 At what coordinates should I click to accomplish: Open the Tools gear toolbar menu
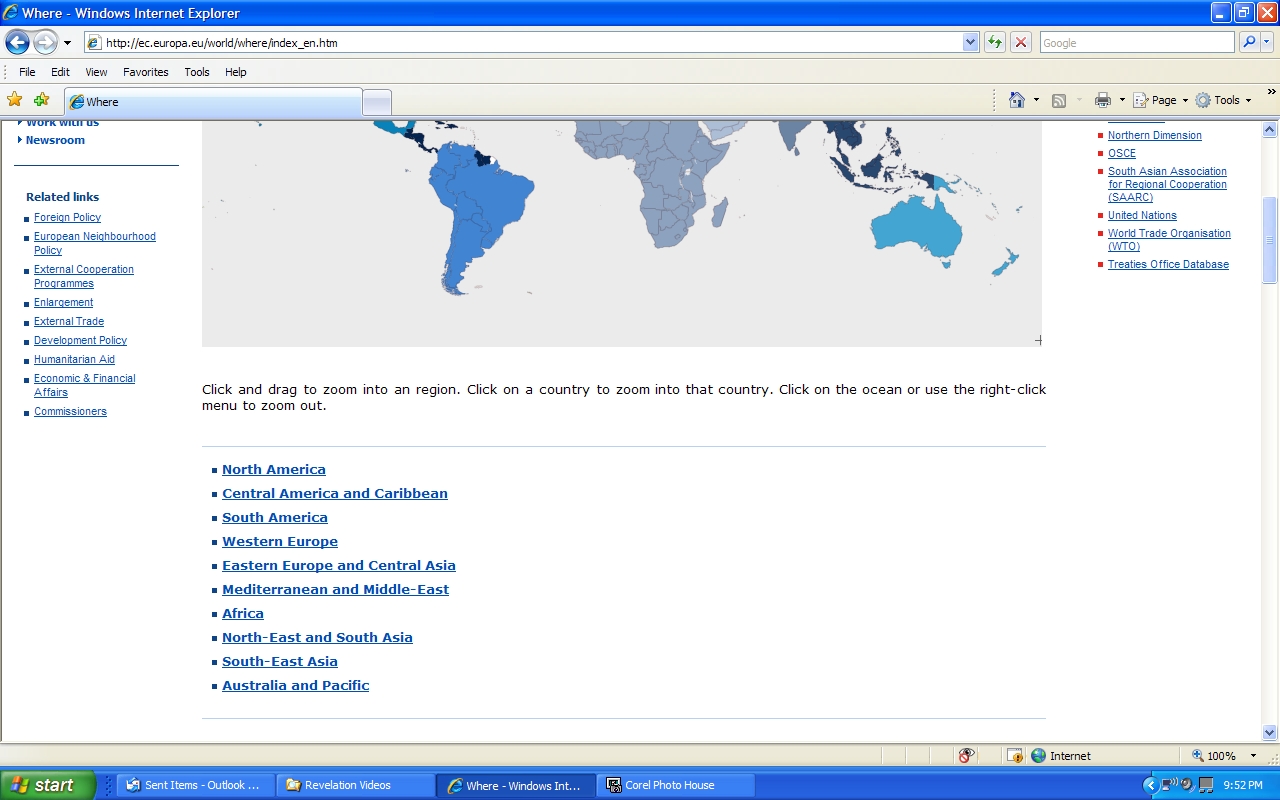click(x=1223, y=100)
